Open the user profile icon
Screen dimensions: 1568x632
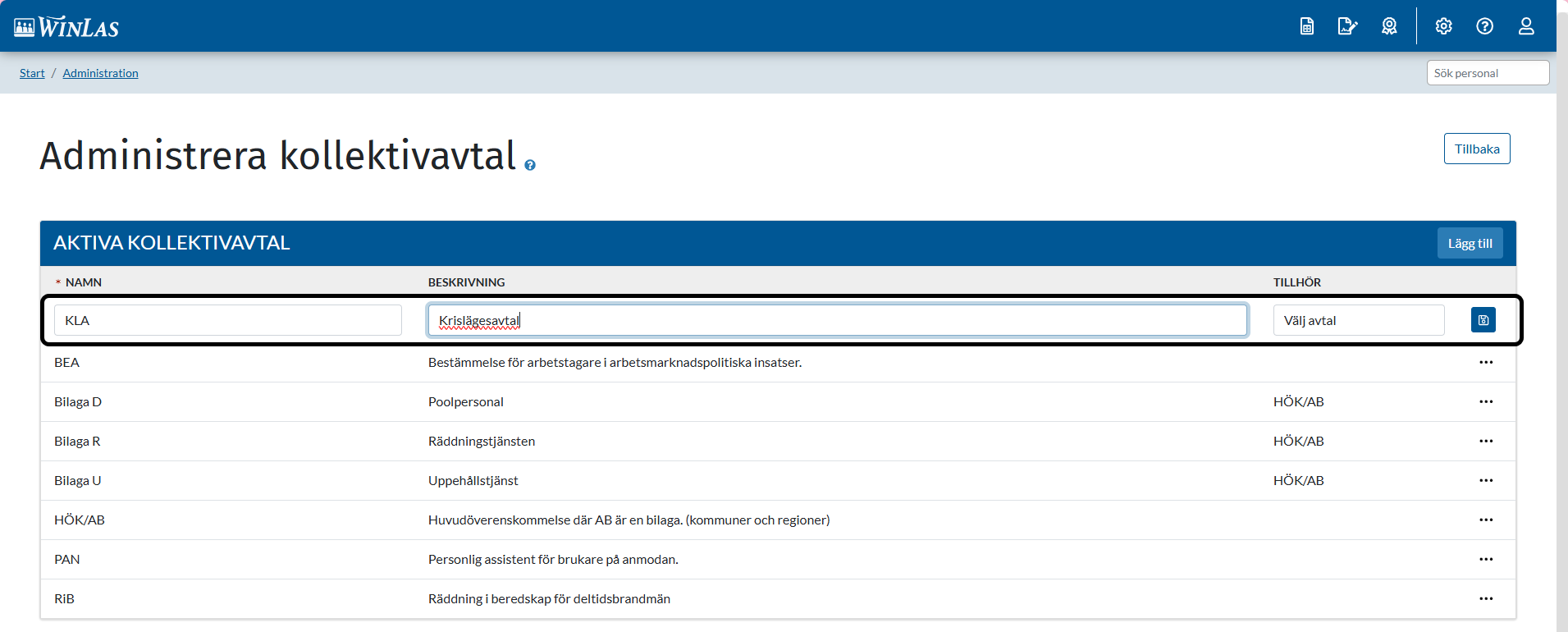pyautogui.click(x=1526, y=26)
